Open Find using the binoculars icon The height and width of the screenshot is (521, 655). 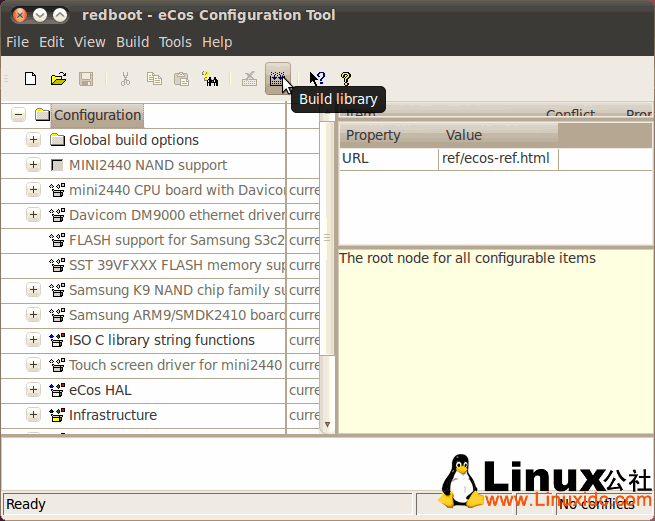tap(210, 79)
